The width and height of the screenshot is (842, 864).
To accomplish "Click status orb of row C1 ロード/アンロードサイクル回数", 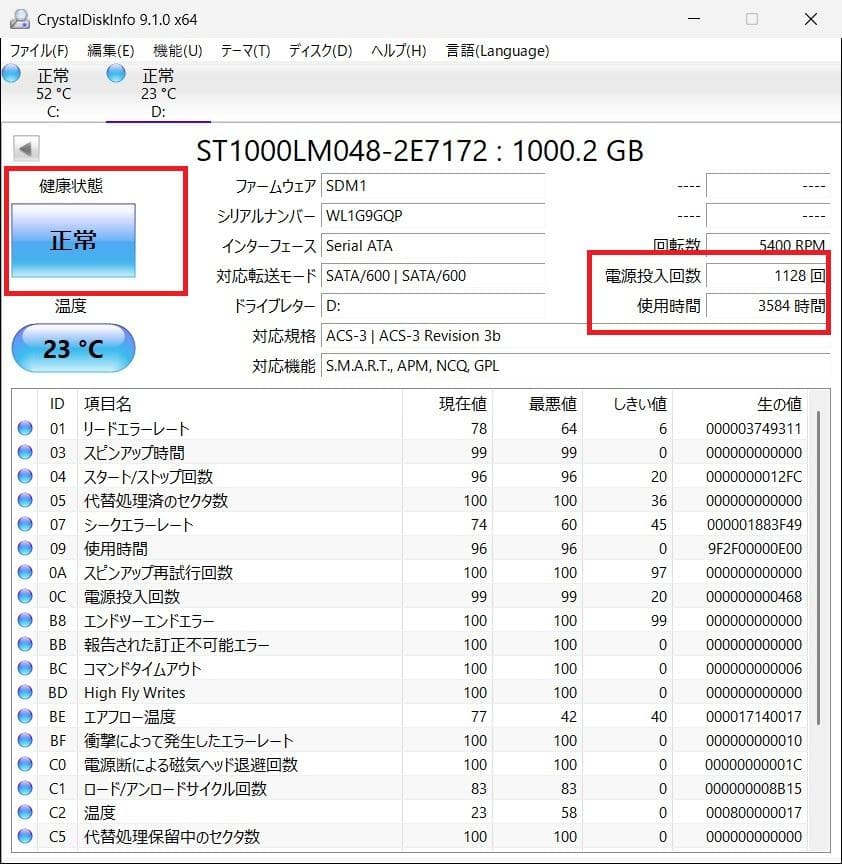I will click(25, 789).
